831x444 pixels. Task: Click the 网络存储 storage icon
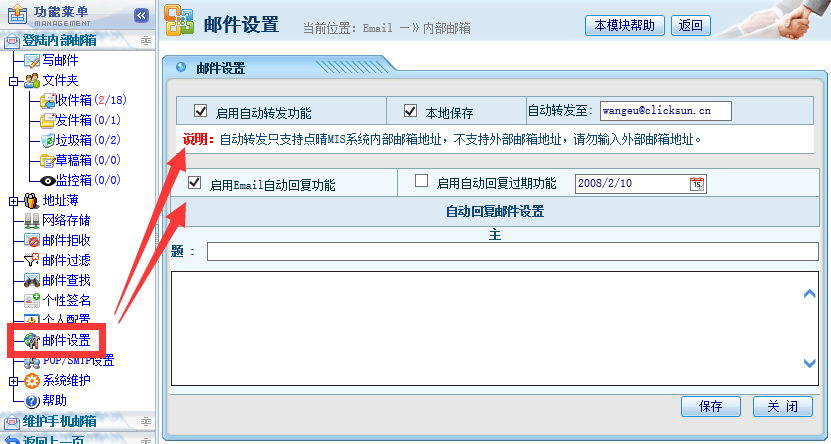pos(32,220)
